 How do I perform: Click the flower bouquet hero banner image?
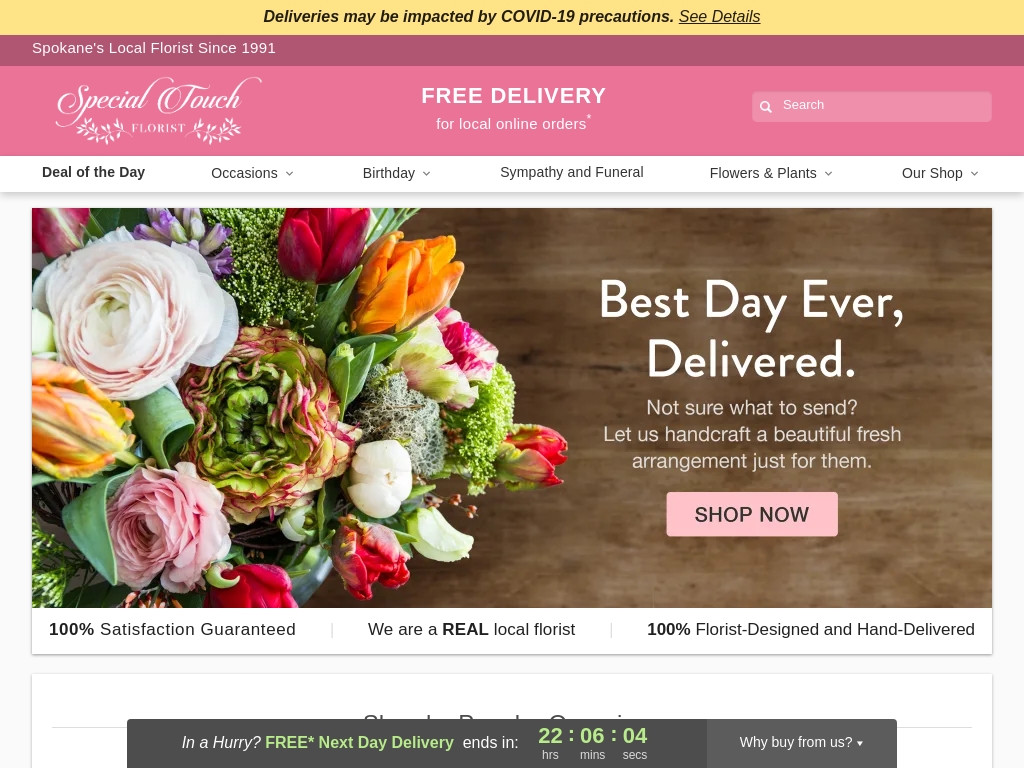click(300, 408)
